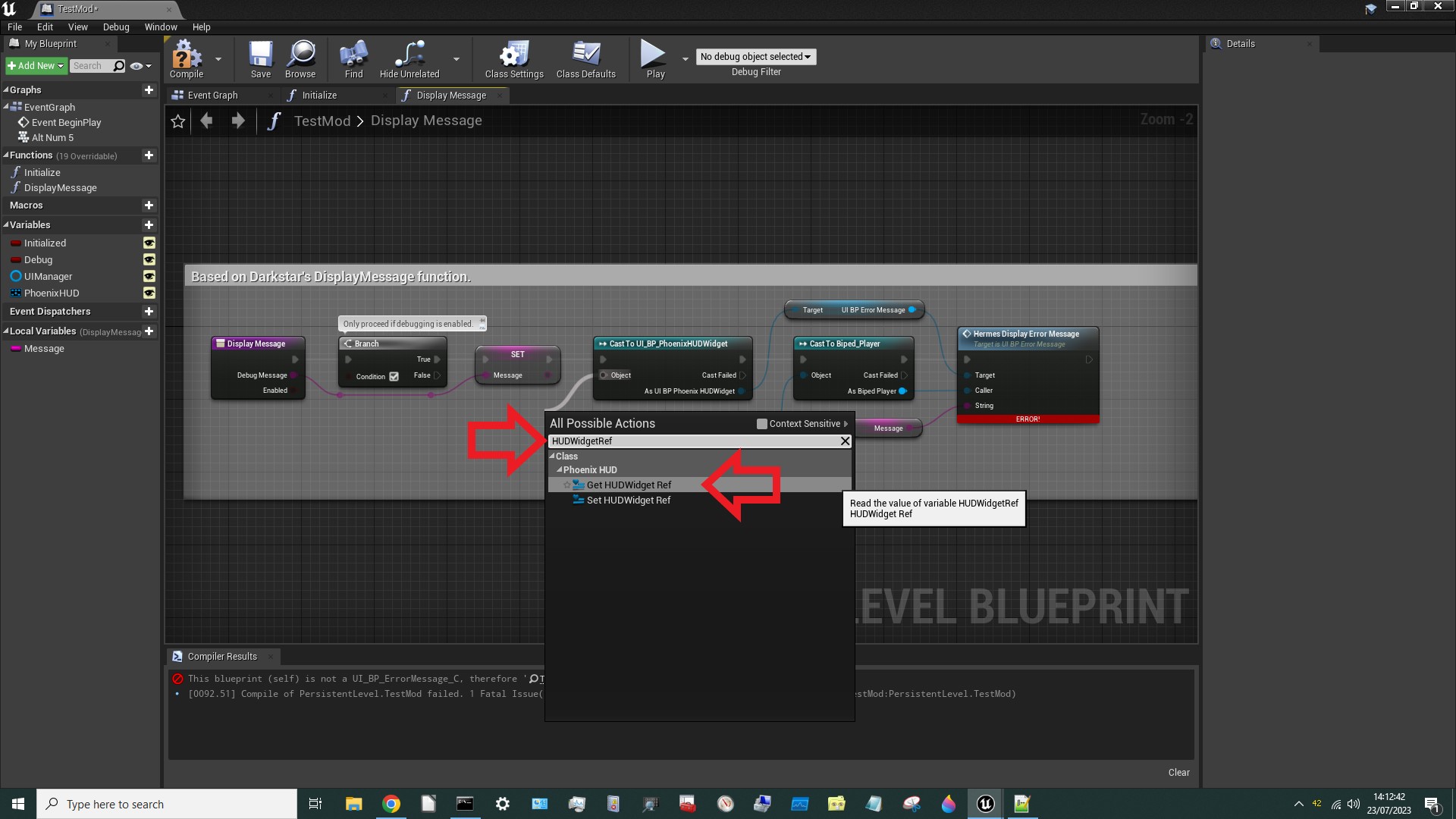The image size is (1456, 819).
Task: Open Play options dropdown arrow
Action: point(686,59)
